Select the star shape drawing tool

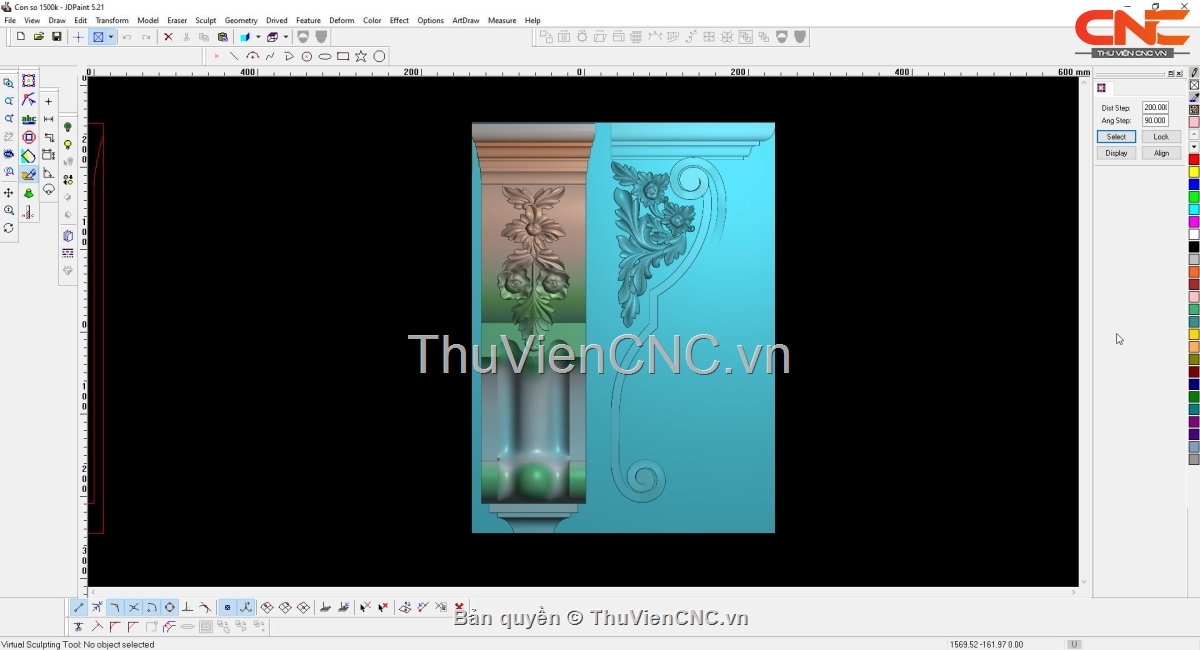pyautogui.click(x=361, y=57)
